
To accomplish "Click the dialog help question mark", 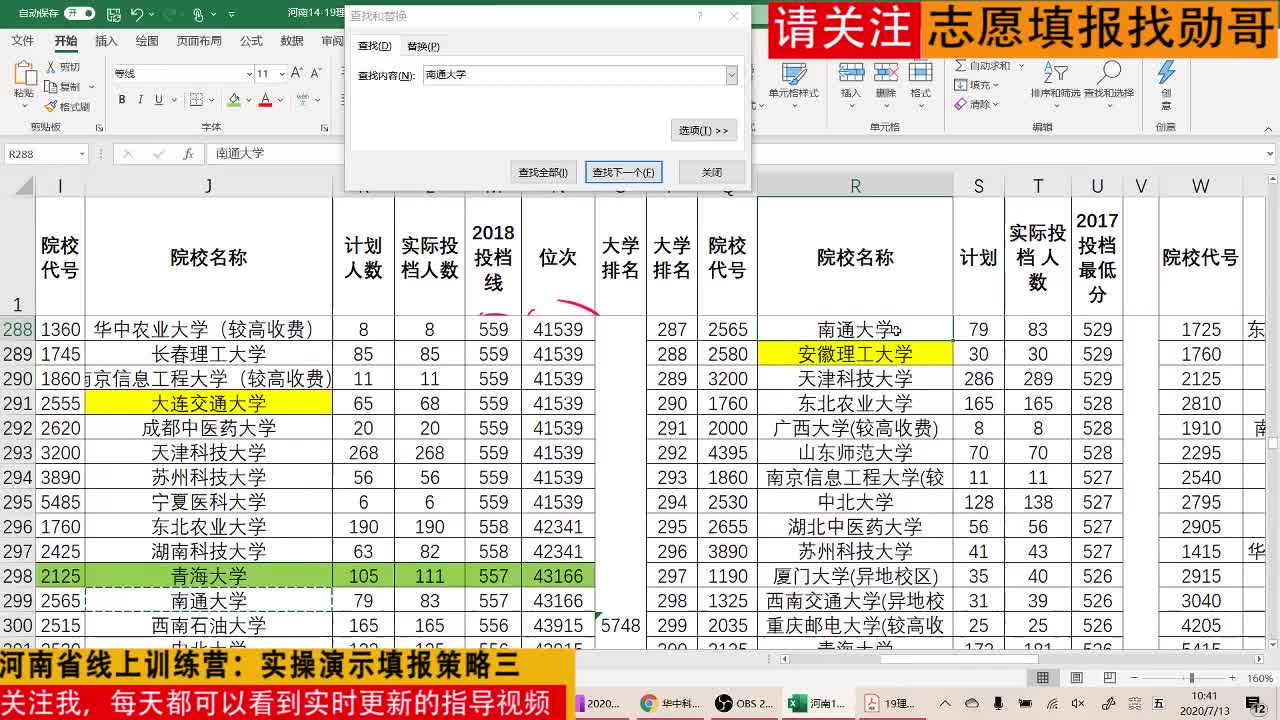I will (700, 16).
